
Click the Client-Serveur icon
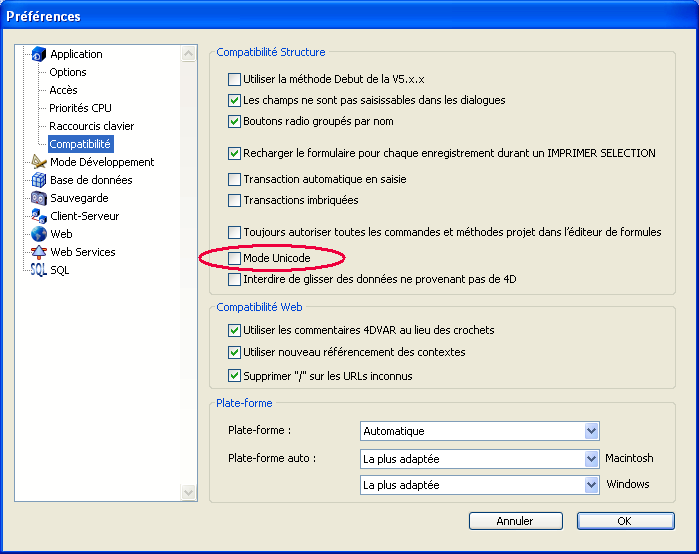coord(39,216)
